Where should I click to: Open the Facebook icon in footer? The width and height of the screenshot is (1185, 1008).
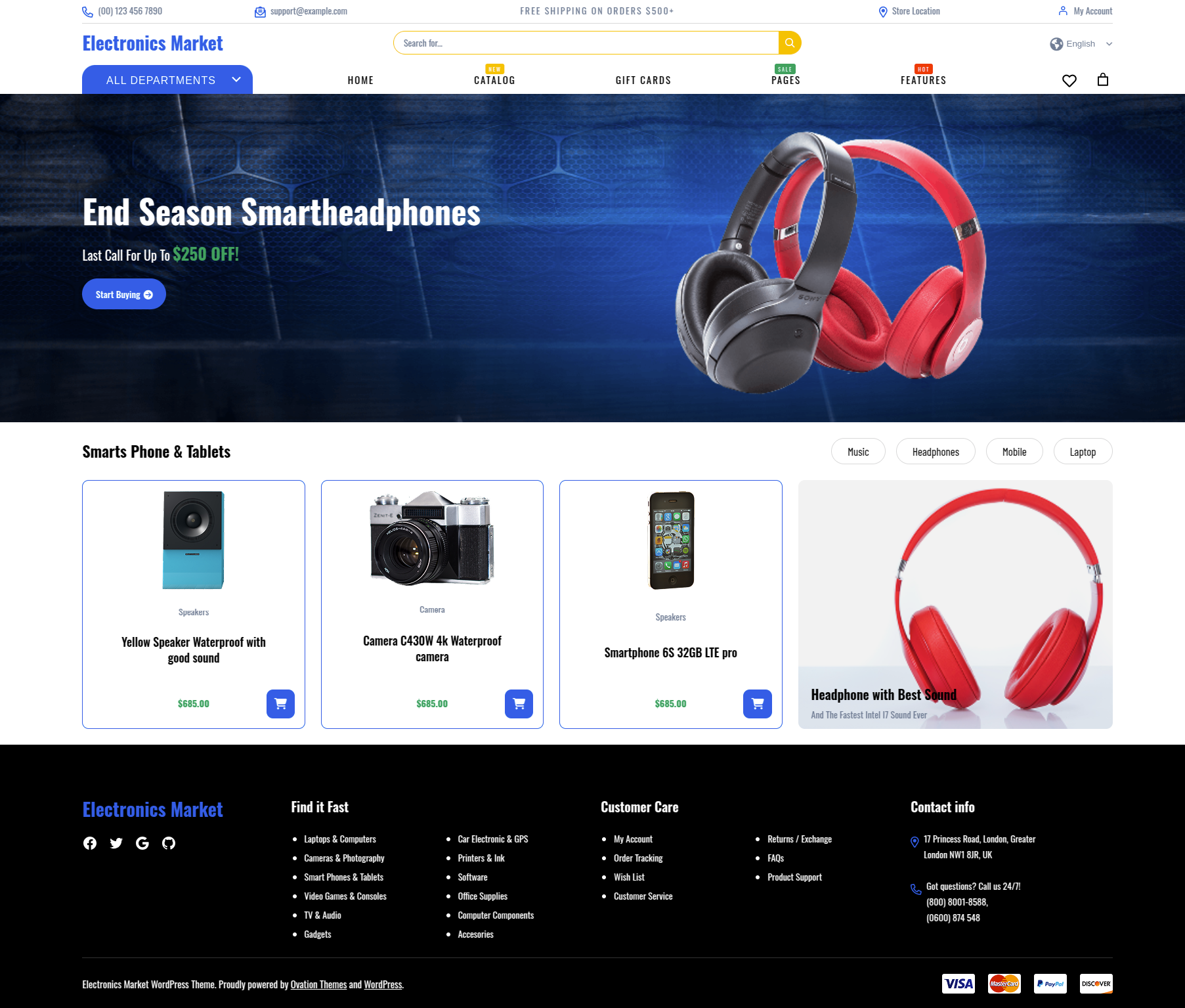[90, 843]
